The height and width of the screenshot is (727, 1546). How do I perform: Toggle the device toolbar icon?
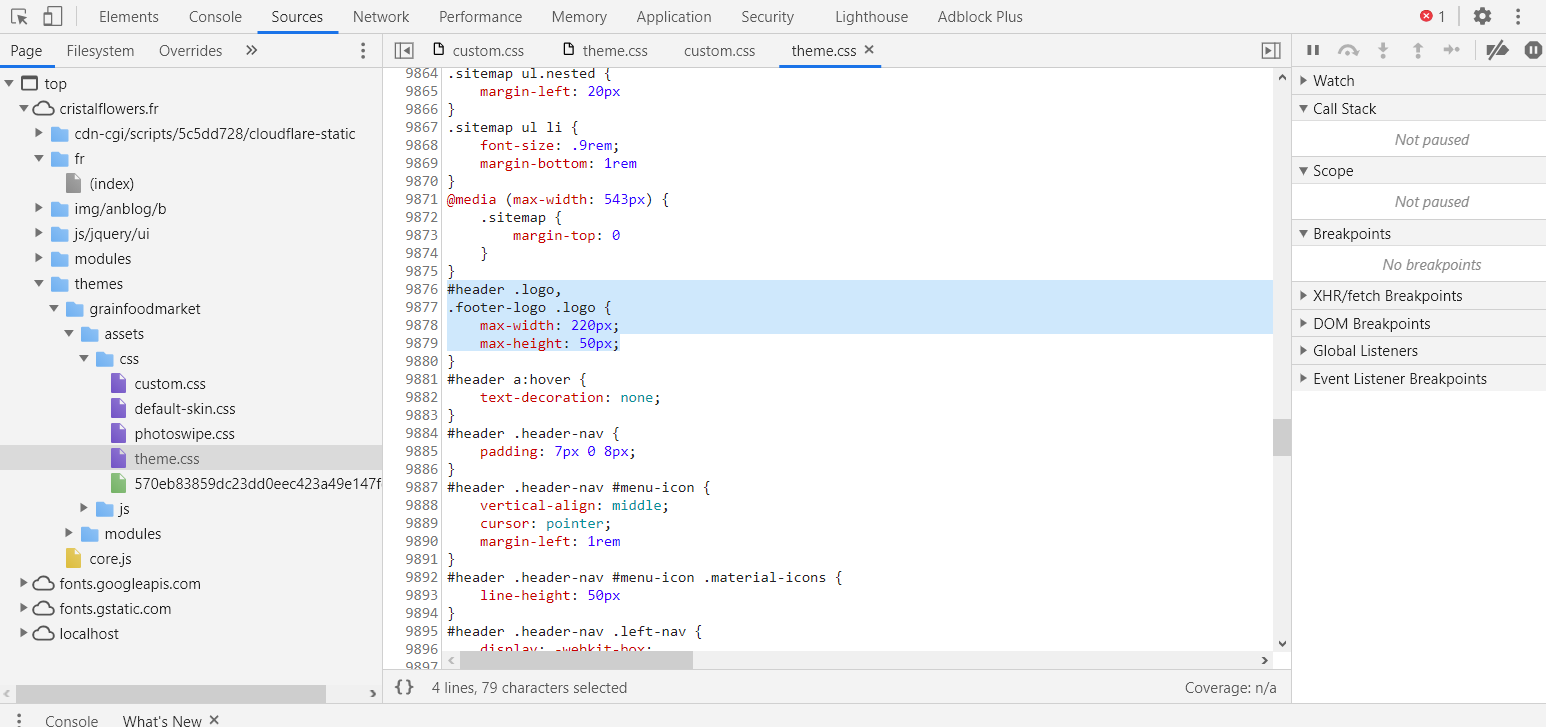pos(52,17)
